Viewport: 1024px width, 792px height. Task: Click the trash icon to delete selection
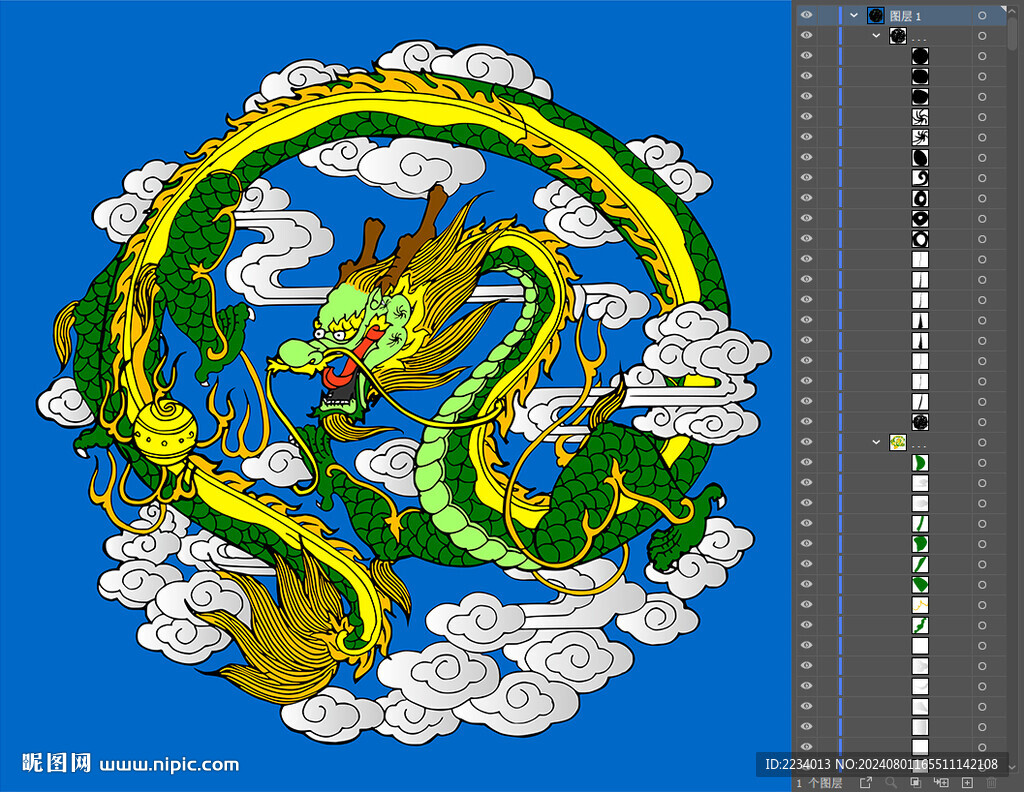tap(991, 783)
